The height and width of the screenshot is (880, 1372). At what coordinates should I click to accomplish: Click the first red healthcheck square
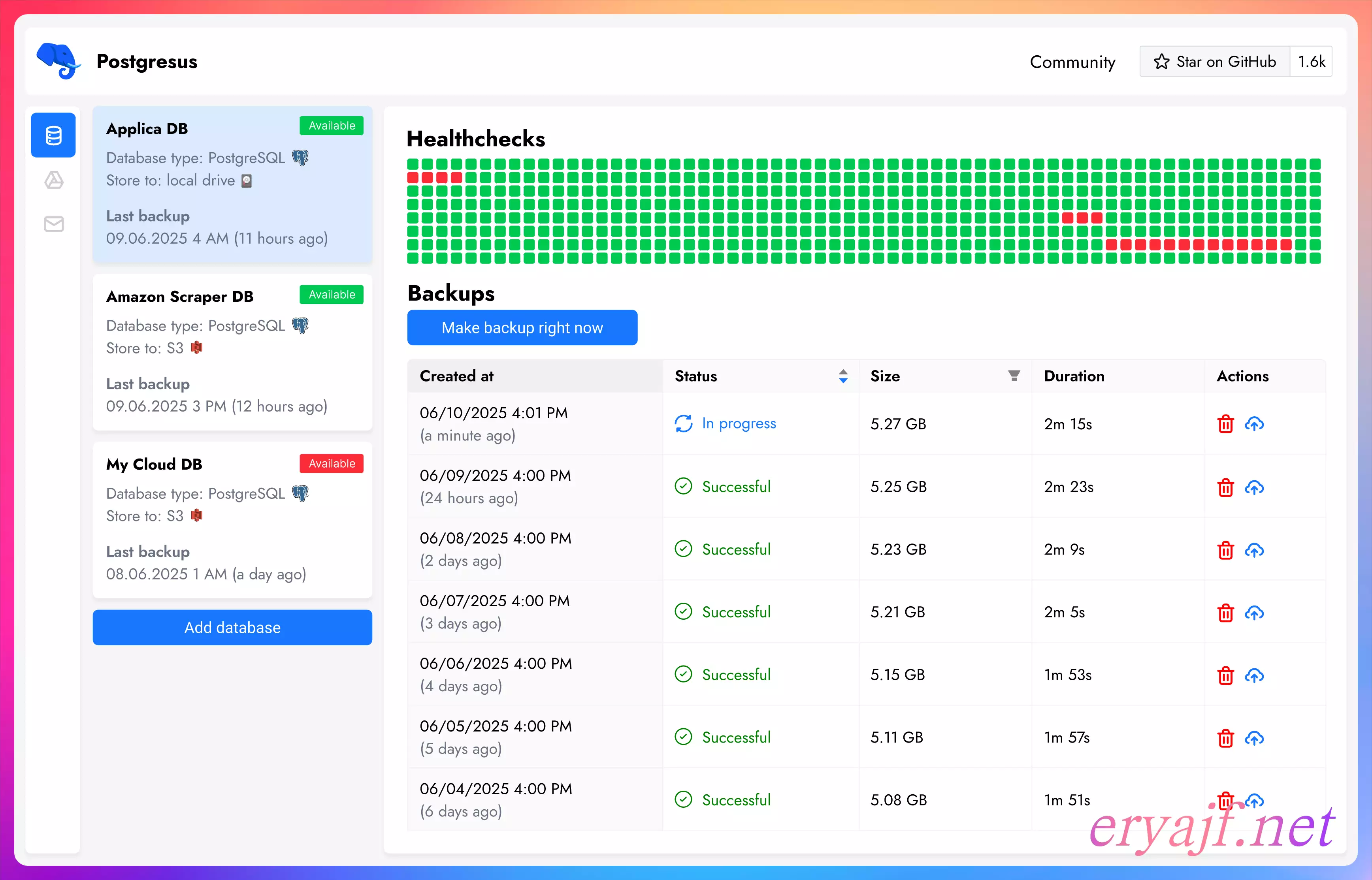pyautogui.click(x=413, y=178)
